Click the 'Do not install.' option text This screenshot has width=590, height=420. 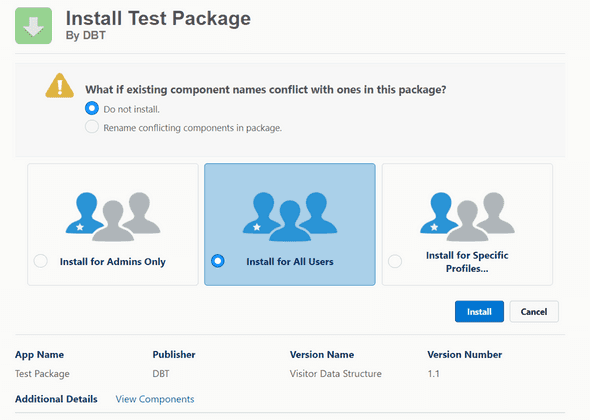(131, 109)
